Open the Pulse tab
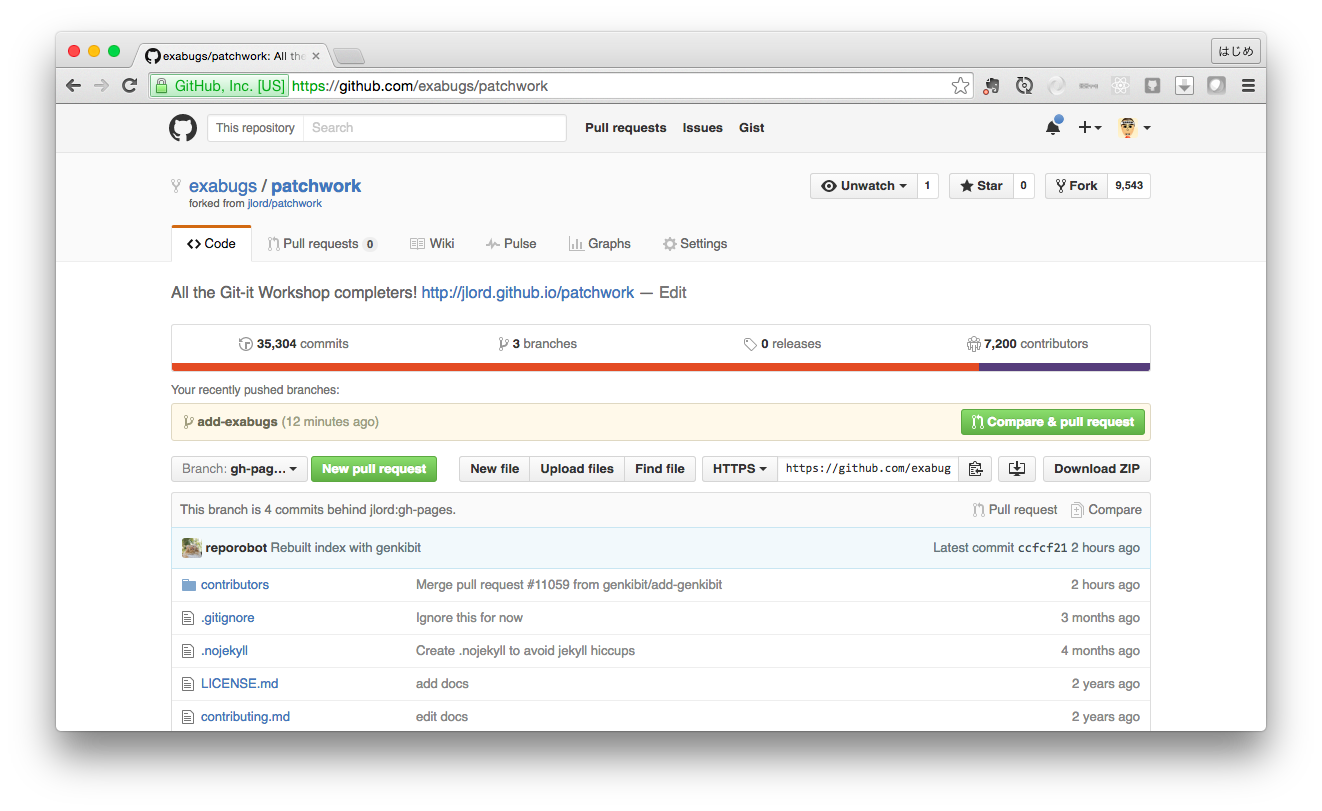The image size is (1322, 811). click(x=511, y=244)
